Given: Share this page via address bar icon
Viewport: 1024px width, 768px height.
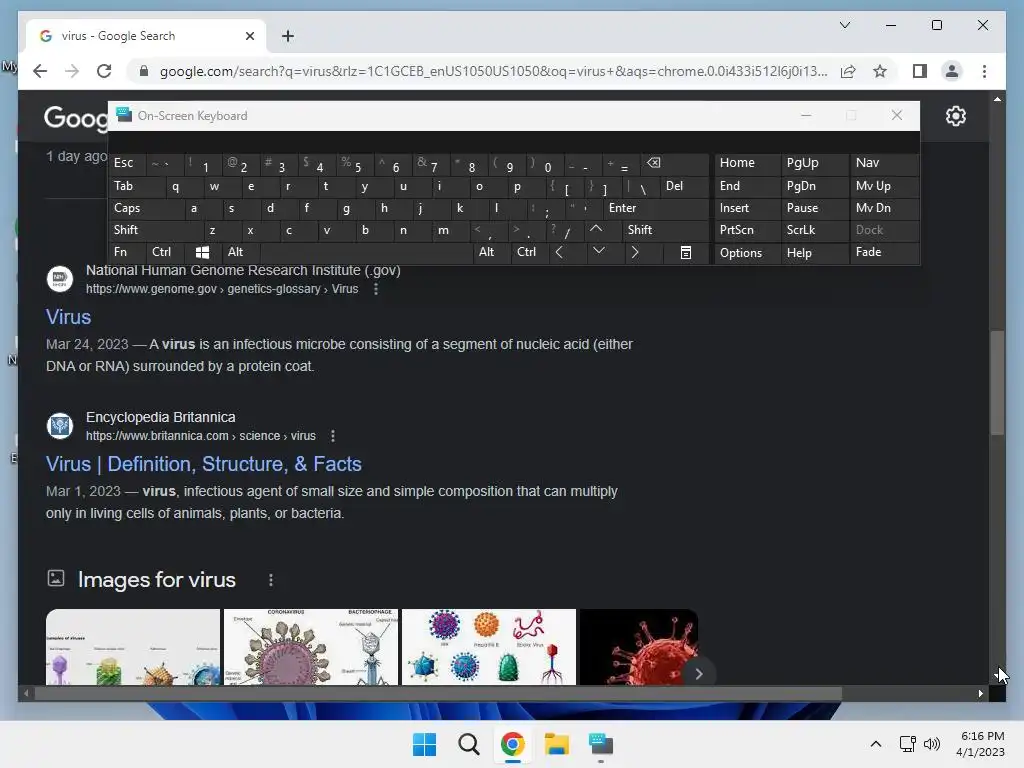Looking at the screenshot, I should tap(848, 71).
